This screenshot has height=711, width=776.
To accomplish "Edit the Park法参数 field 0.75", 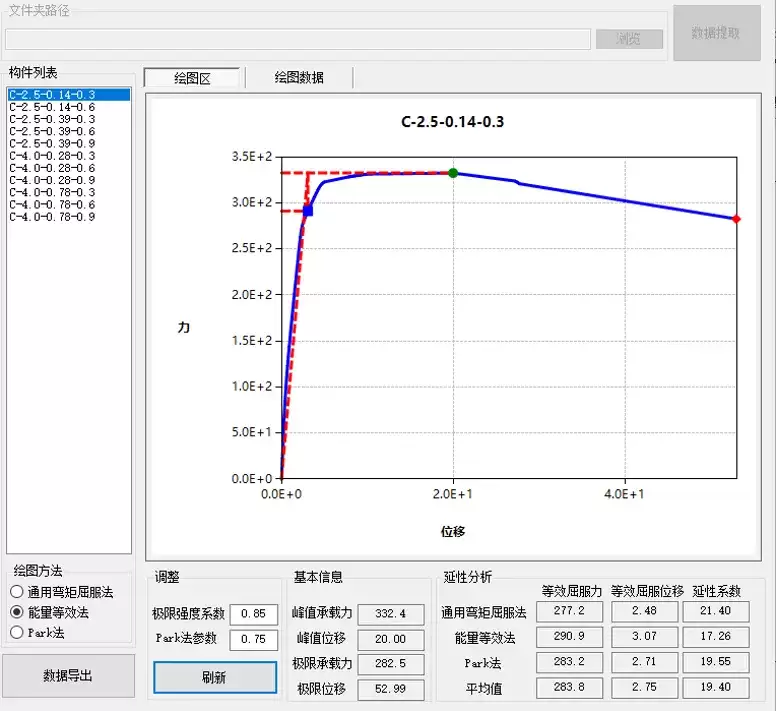I will [253, 639].
